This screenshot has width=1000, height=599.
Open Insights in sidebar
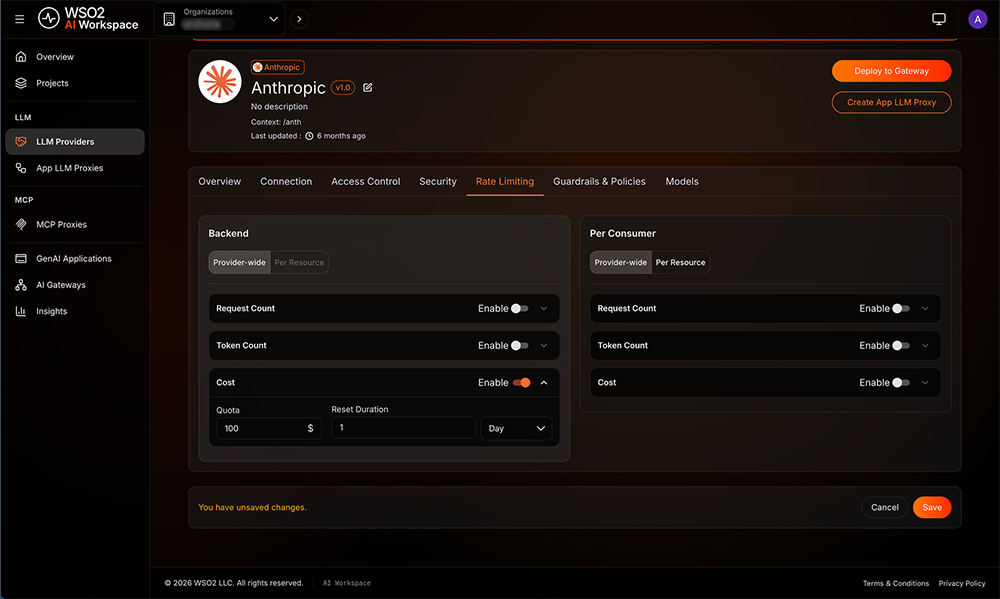pos(75,311)
